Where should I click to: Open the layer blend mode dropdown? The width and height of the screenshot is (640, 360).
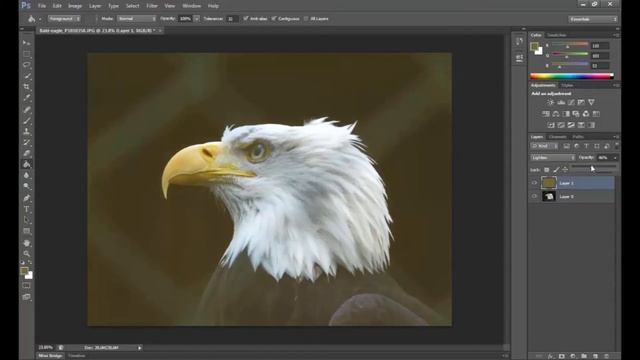552,158
